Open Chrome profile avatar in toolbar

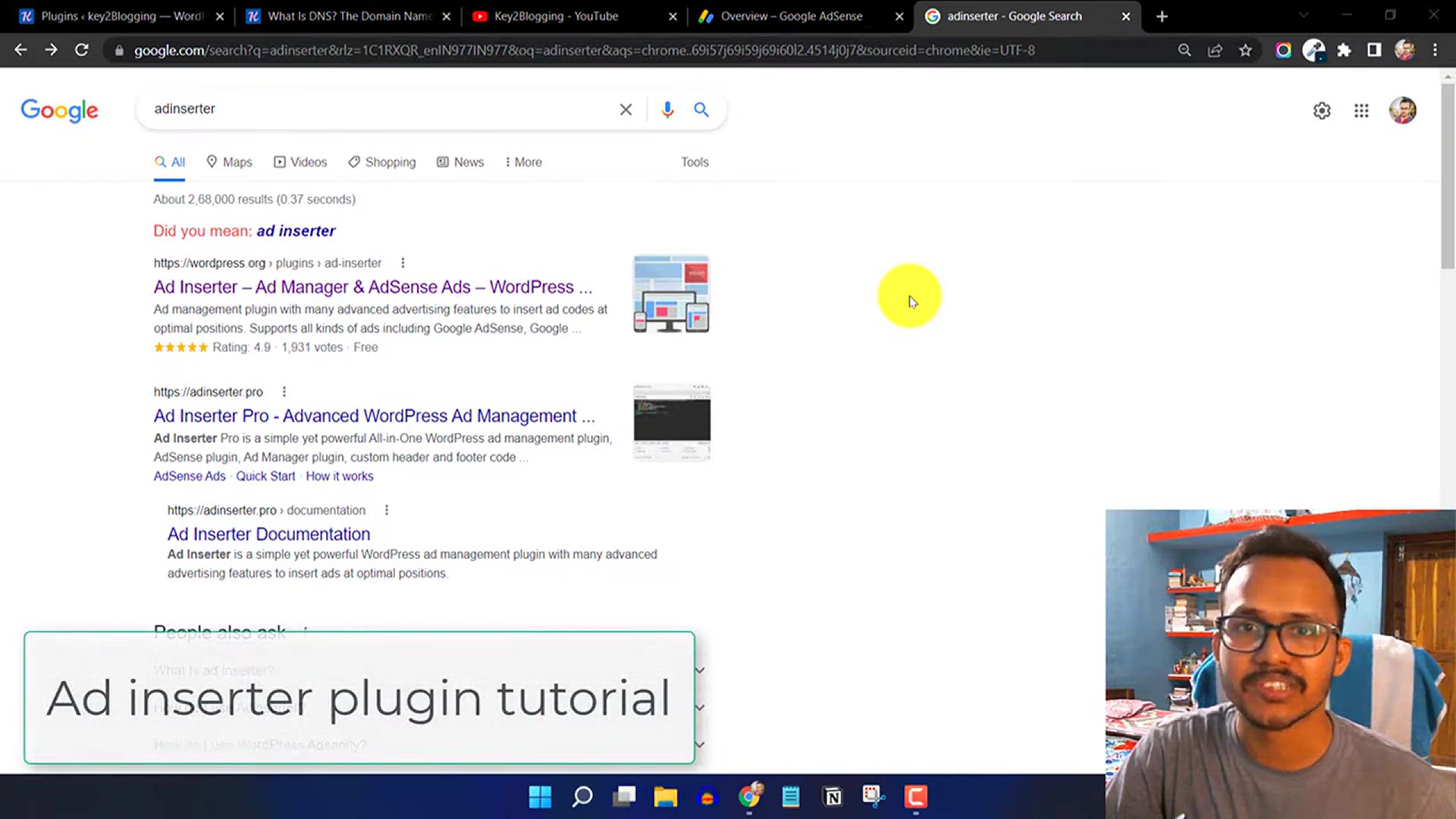1404,50
